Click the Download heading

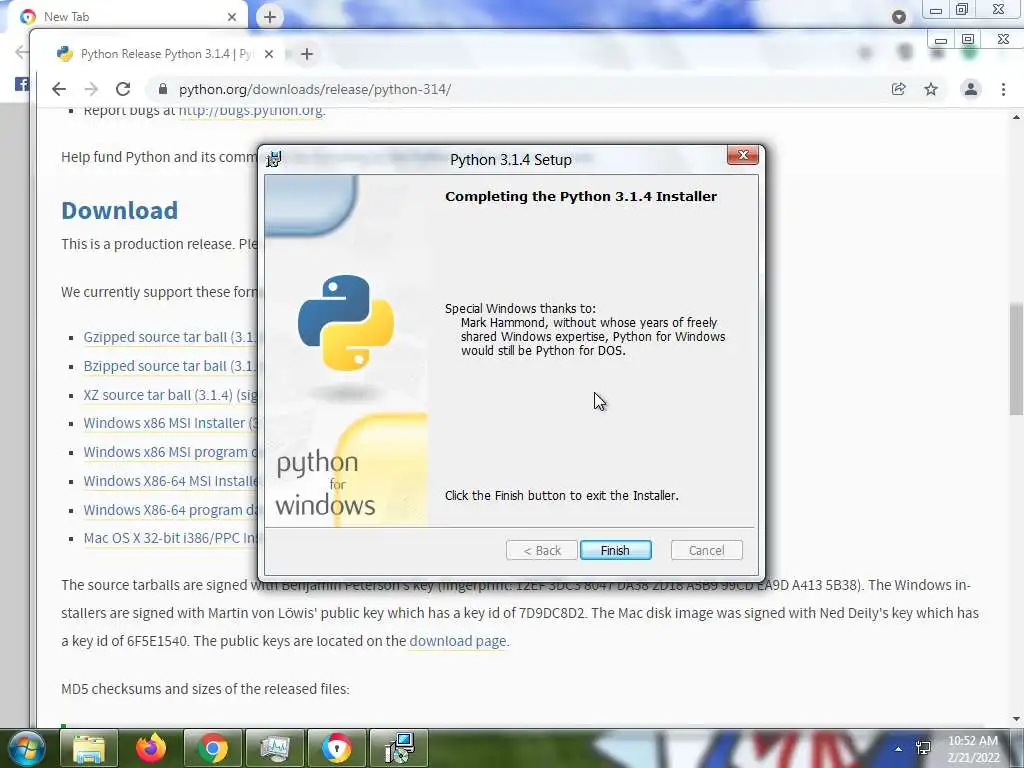[x=120, y=210]
